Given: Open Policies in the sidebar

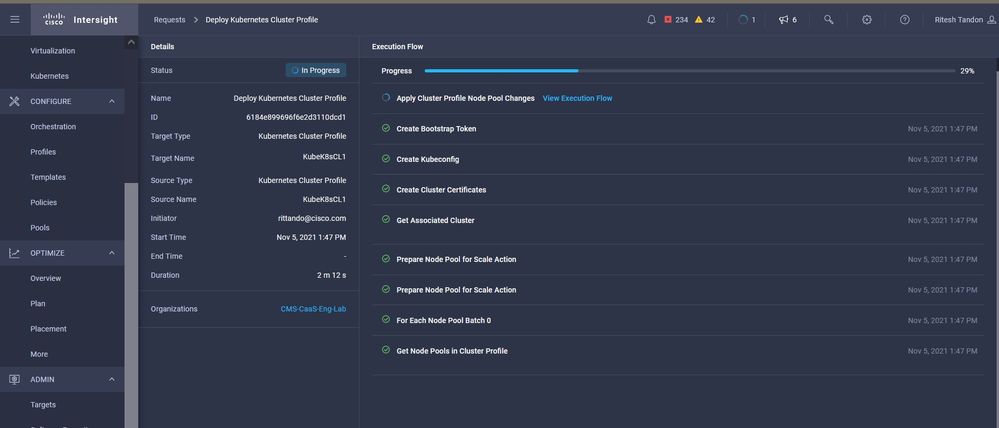Looking at the screenshot, I should [43, 203].
